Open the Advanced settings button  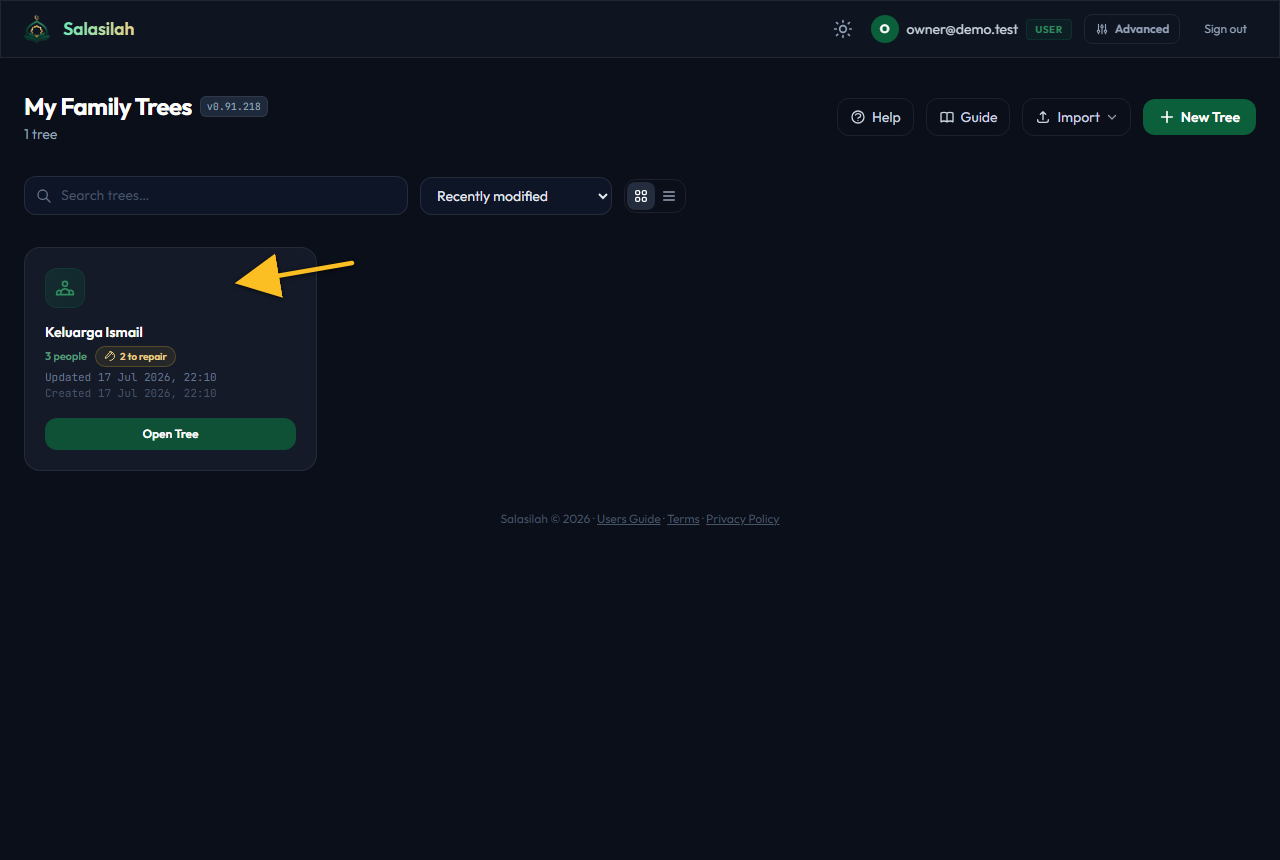coord(1132,29)
